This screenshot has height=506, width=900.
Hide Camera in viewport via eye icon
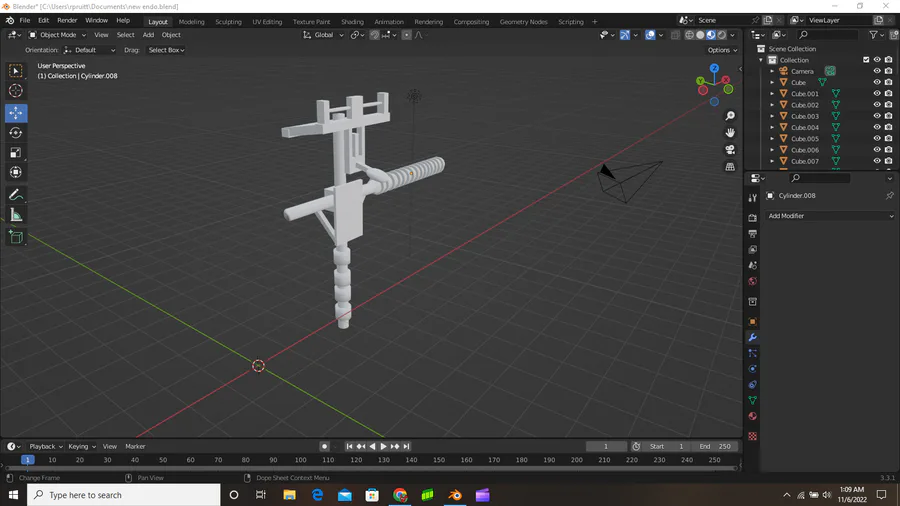[x=877, y=71]
